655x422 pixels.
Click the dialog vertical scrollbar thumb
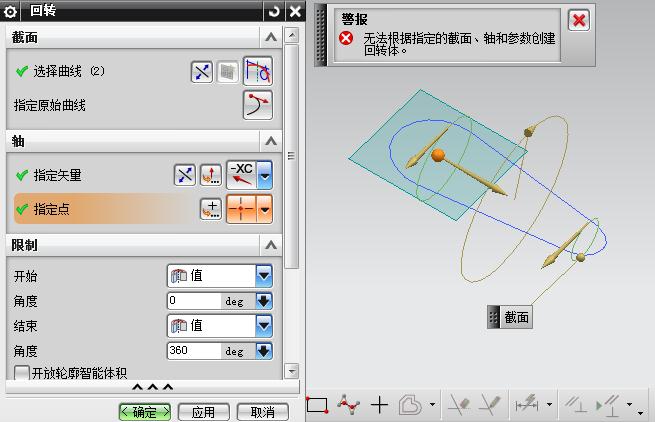(292, 156)
